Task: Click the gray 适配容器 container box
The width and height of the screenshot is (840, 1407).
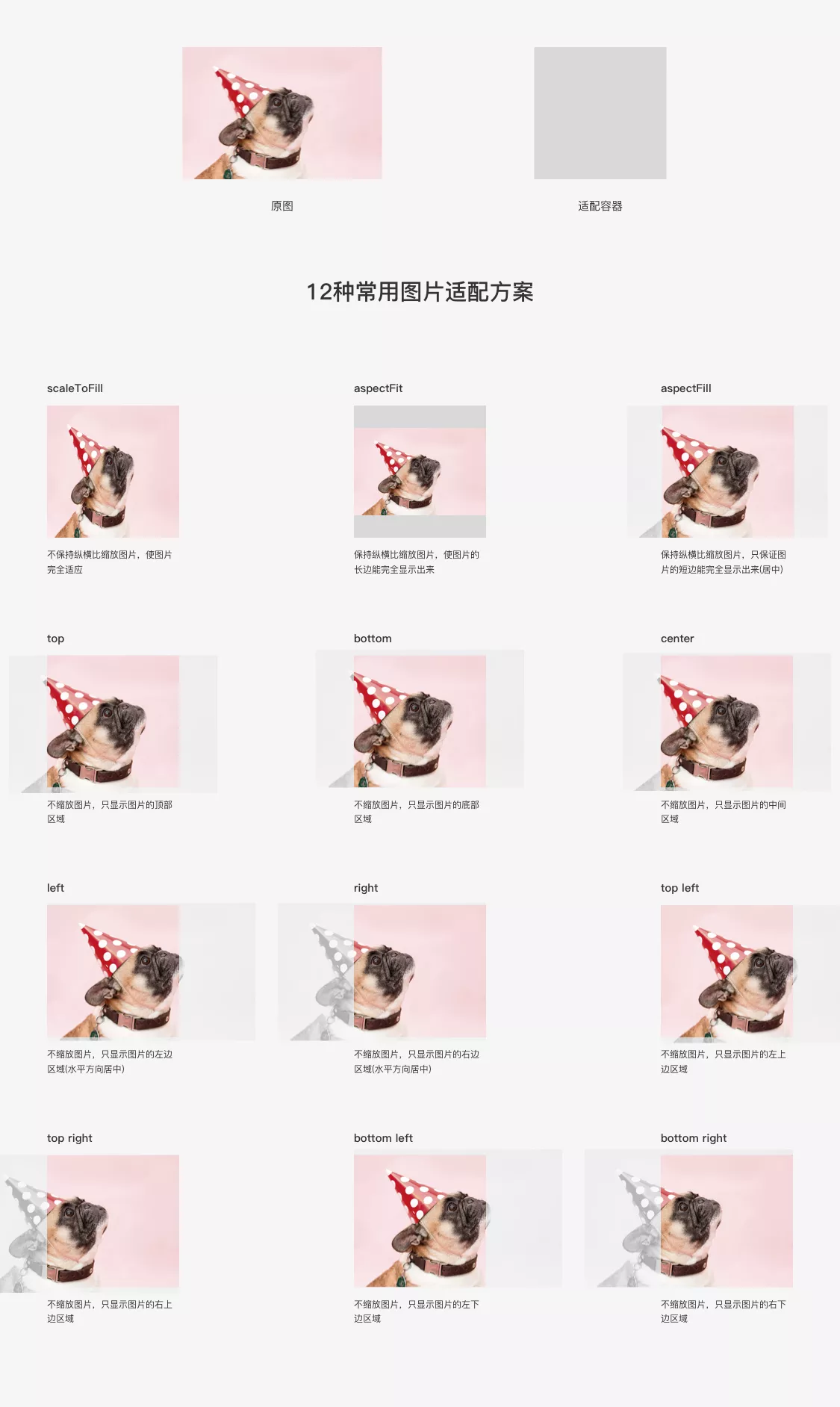Action: coord(600,113)
